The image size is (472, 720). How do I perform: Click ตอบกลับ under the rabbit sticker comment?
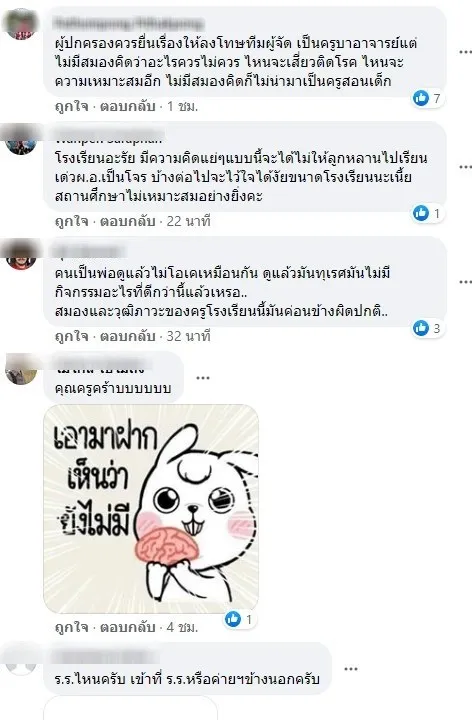pyautogui.click(x=128, y=627)
